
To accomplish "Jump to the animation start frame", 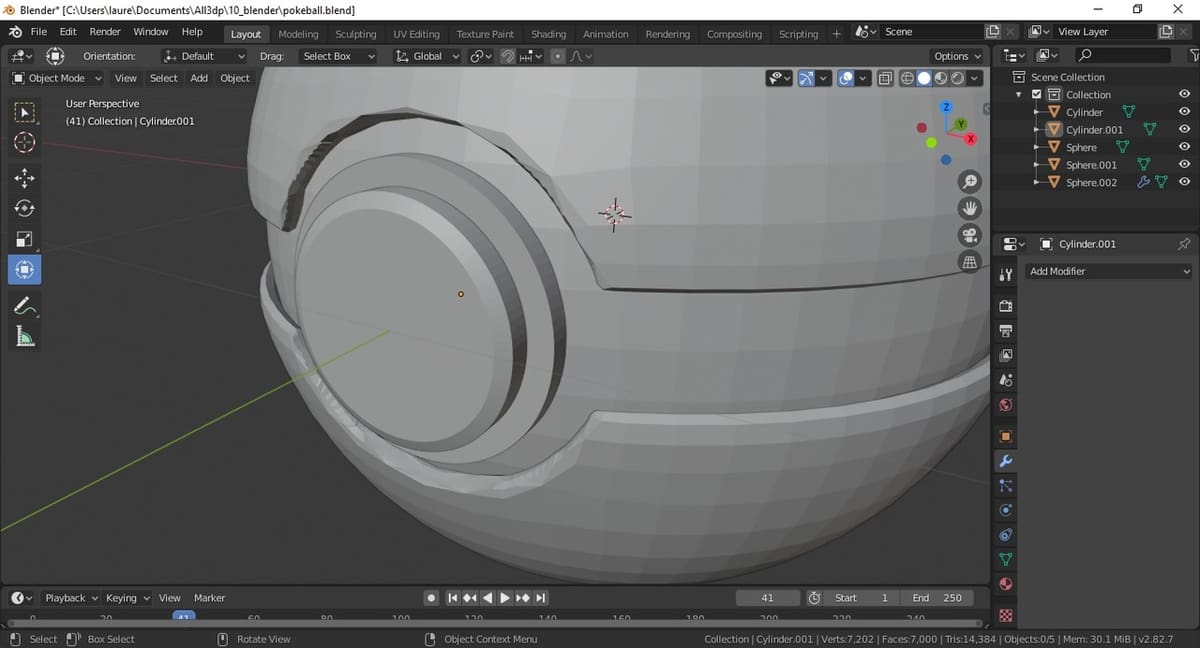I will pos(452,598).
